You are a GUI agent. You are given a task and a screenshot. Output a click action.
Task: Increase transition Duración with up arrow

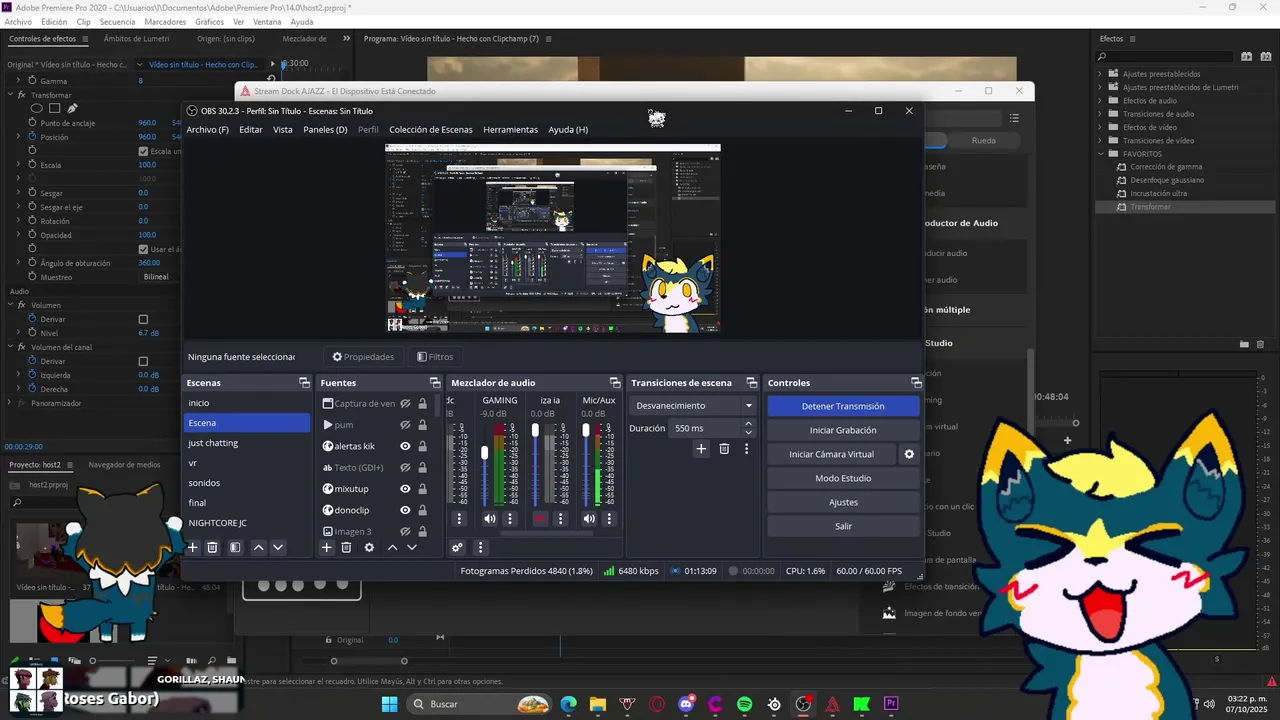748,423
